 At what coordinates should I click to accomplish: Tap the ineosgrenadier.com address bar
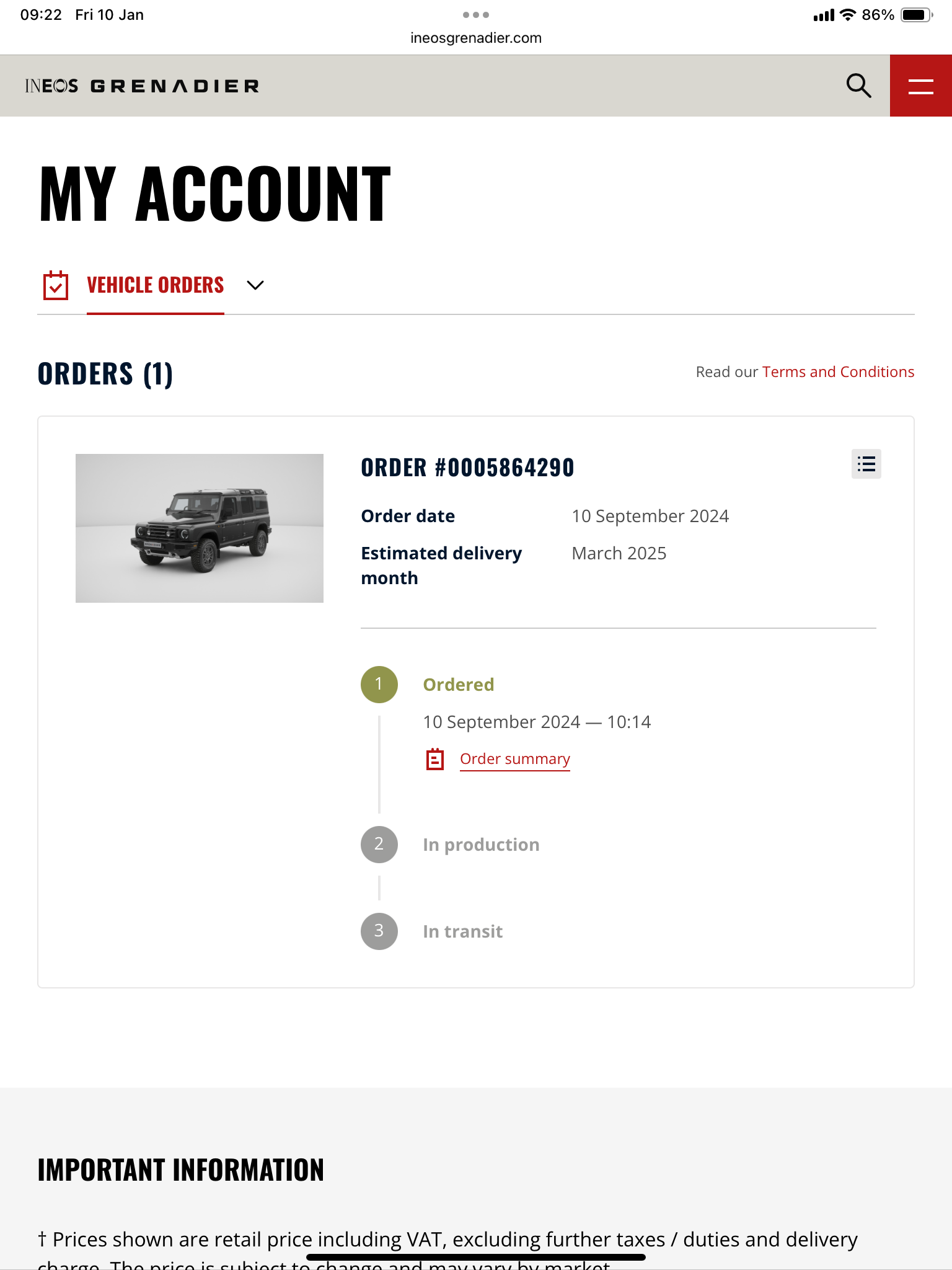click(x=476, y=38)
